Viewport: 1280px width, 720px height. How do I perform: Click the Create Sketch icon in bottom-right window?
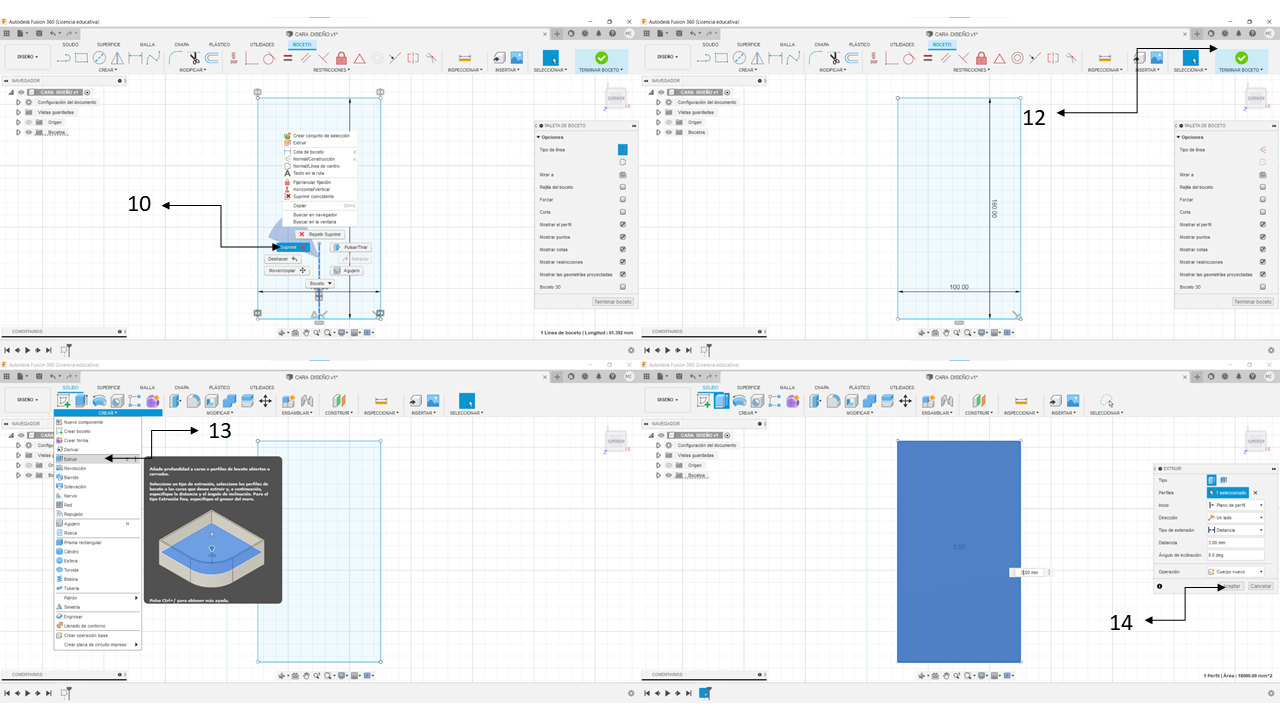click(703, 401)
